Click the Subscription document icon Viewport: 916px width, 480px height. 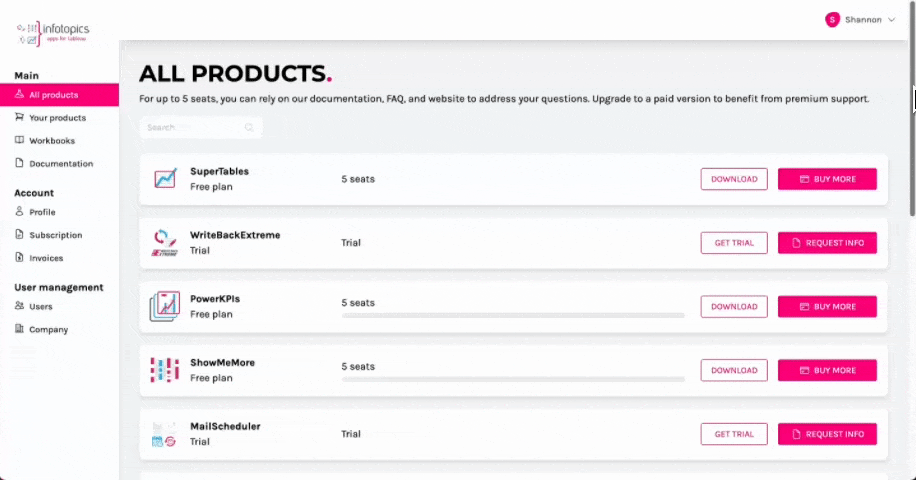tap(19, 234)
